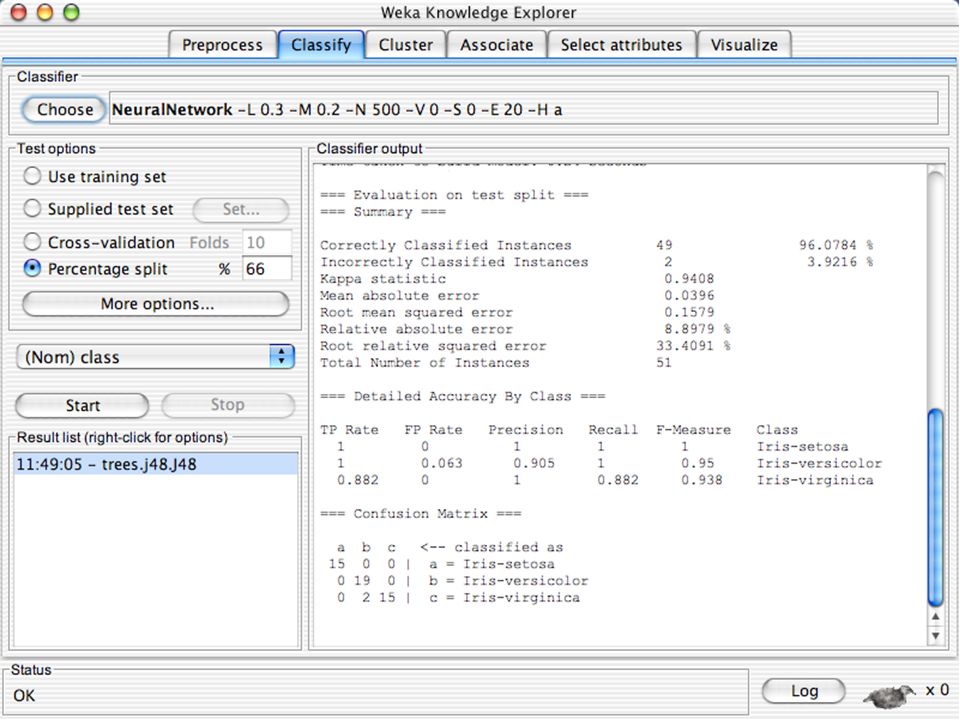
Task: Click the green zoom window button
Action: pyautogui.click(x=72, y=12)
